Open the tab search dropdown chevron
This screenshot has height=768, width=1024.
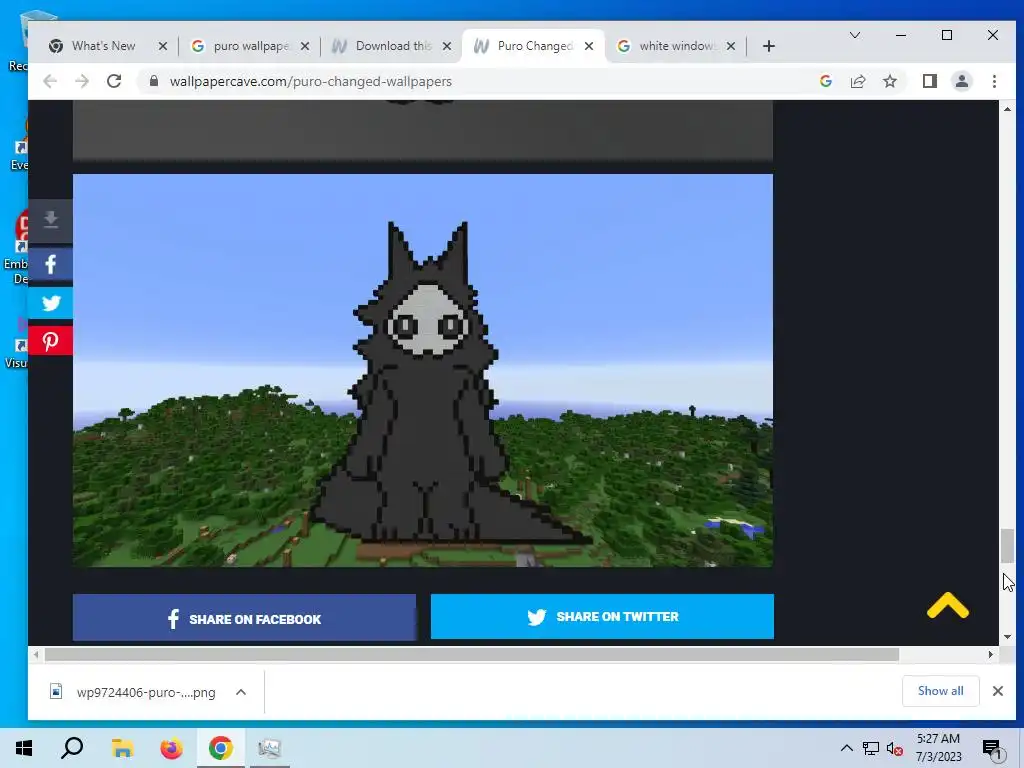click(854, 35)
